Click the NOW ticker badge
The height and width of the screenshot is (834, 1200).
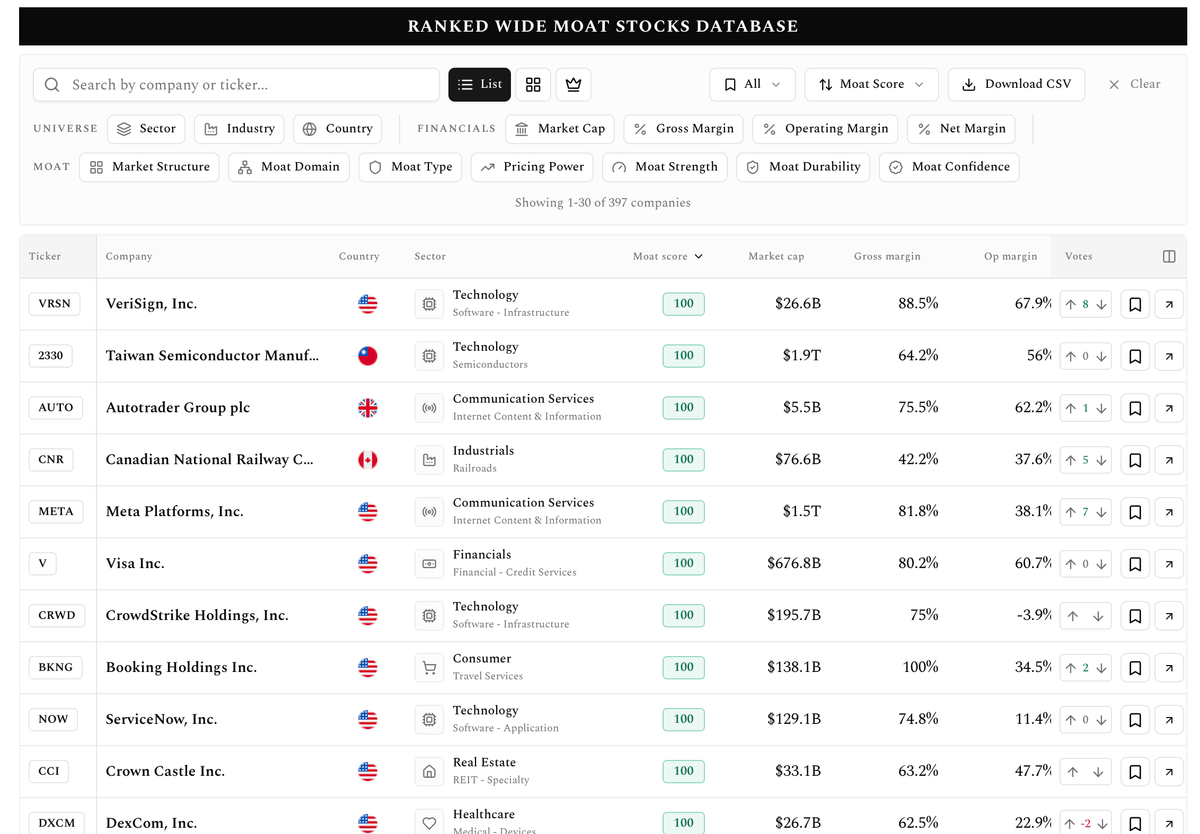coord(53,720)
